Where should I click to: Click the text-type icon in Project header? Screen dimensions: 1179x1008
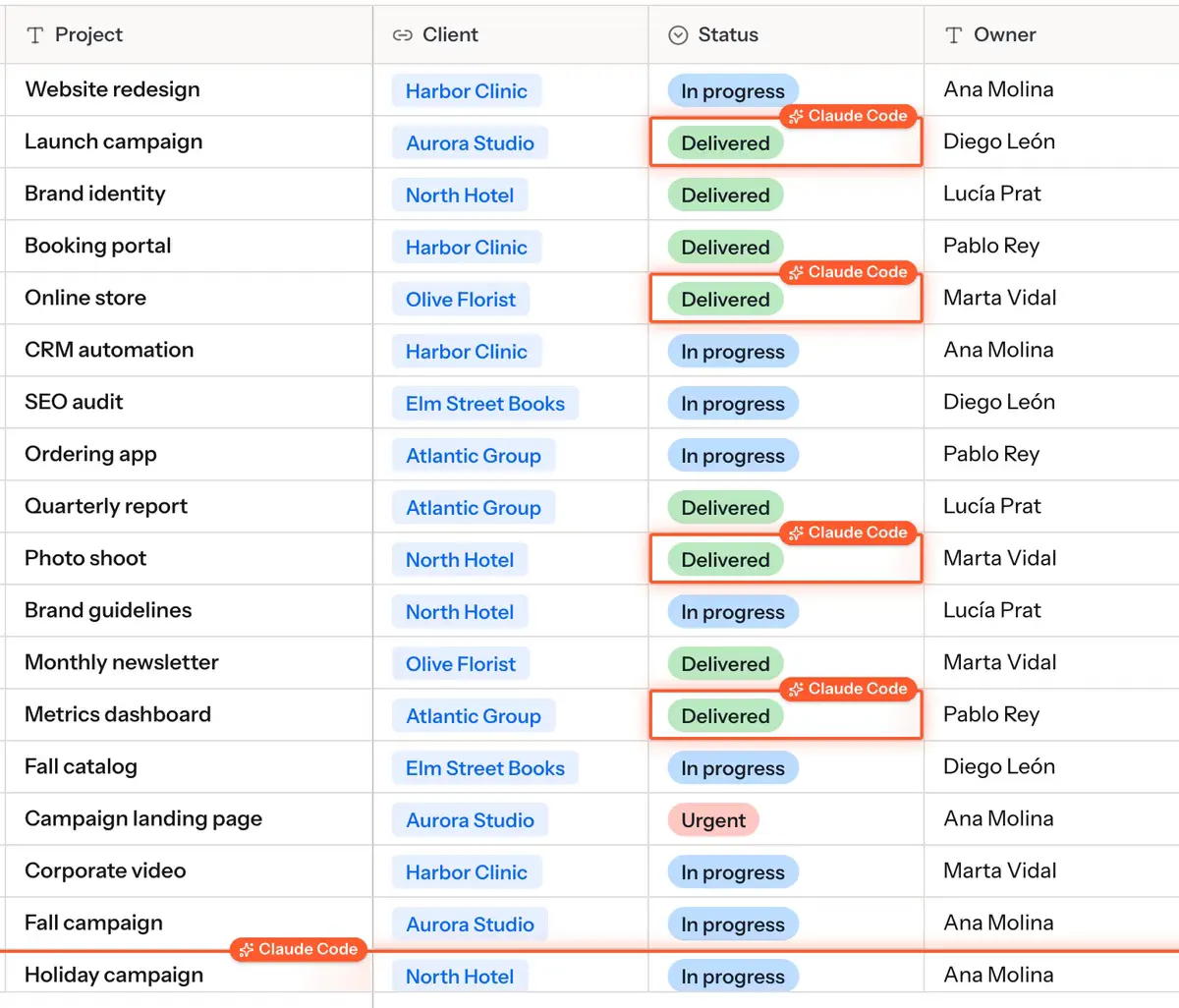[x=35, y=35]
